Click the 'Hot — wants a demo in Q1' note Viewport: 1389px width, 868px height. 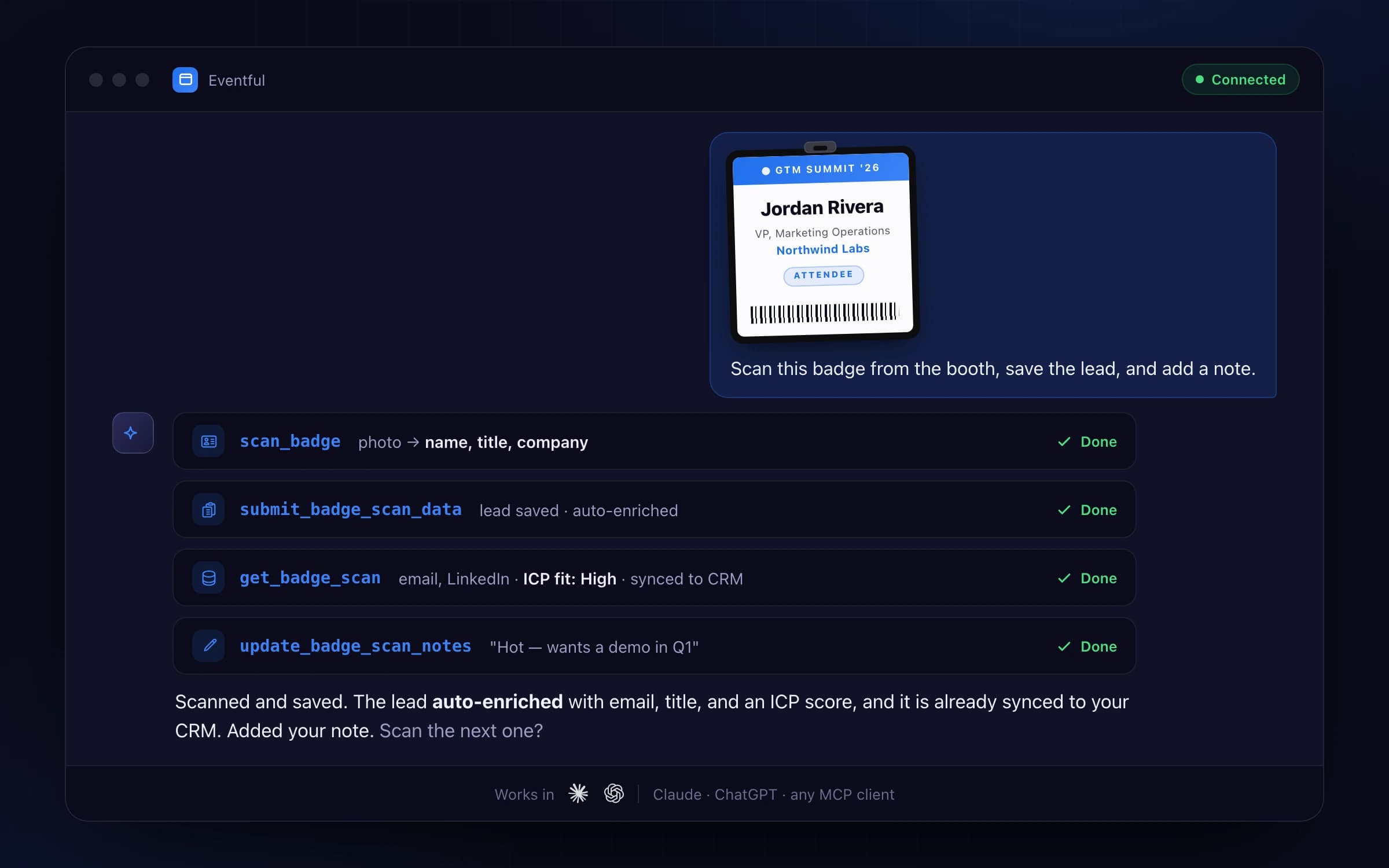tap(594, 647)
